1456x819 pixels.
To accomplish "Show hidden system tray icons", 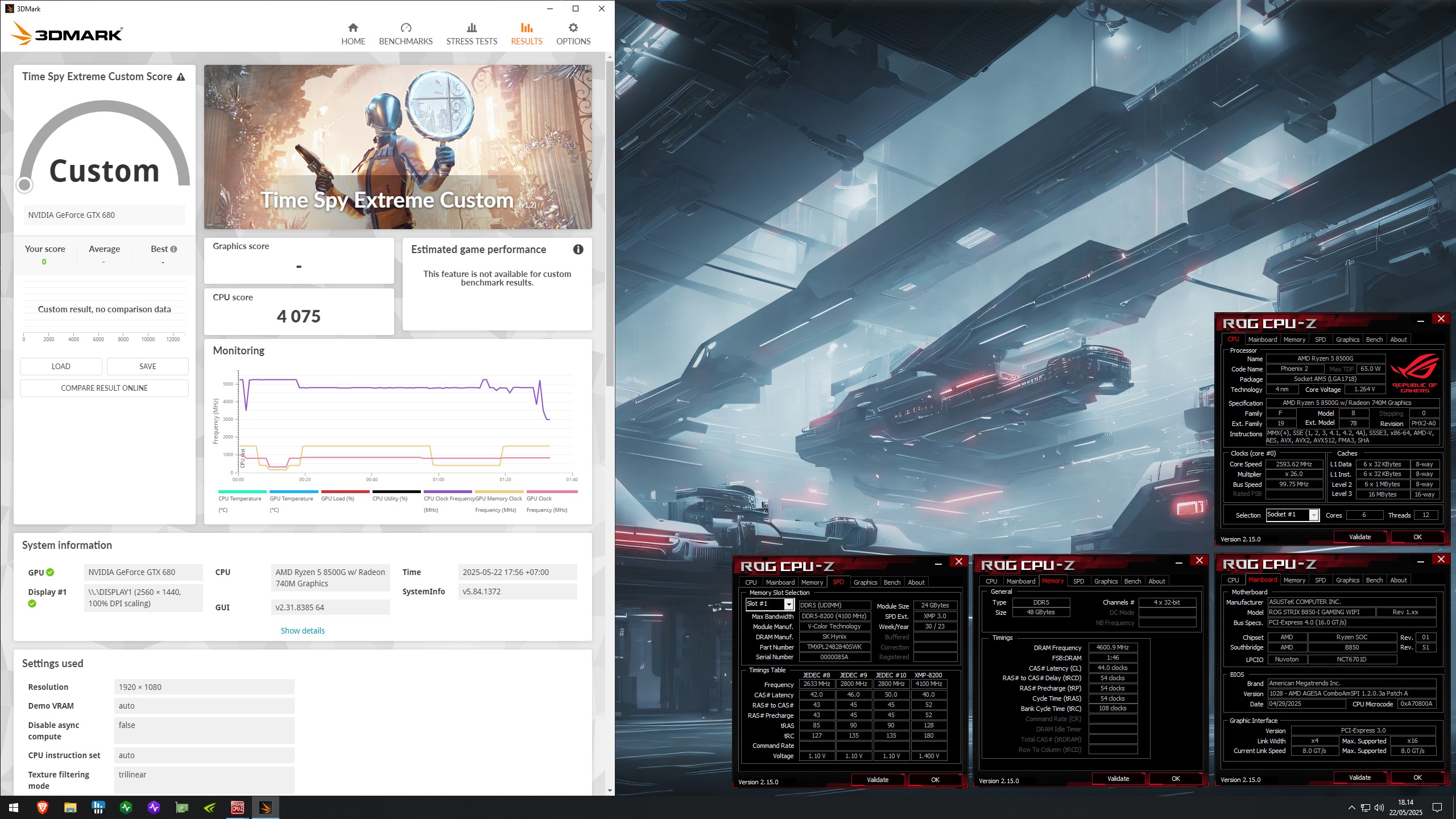I will tap(1351, 808).
